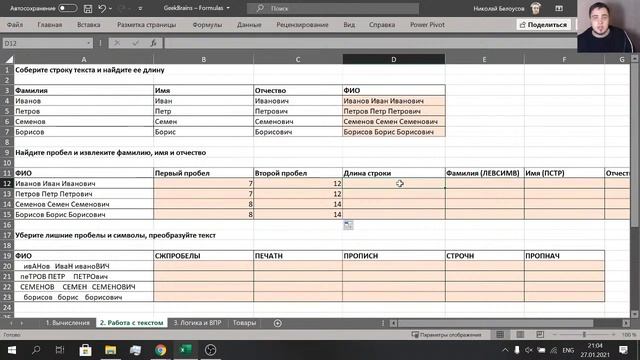Viewport: 640px width, 360px height.
Task: Click the Save icon in title bar
Action: 88,8
